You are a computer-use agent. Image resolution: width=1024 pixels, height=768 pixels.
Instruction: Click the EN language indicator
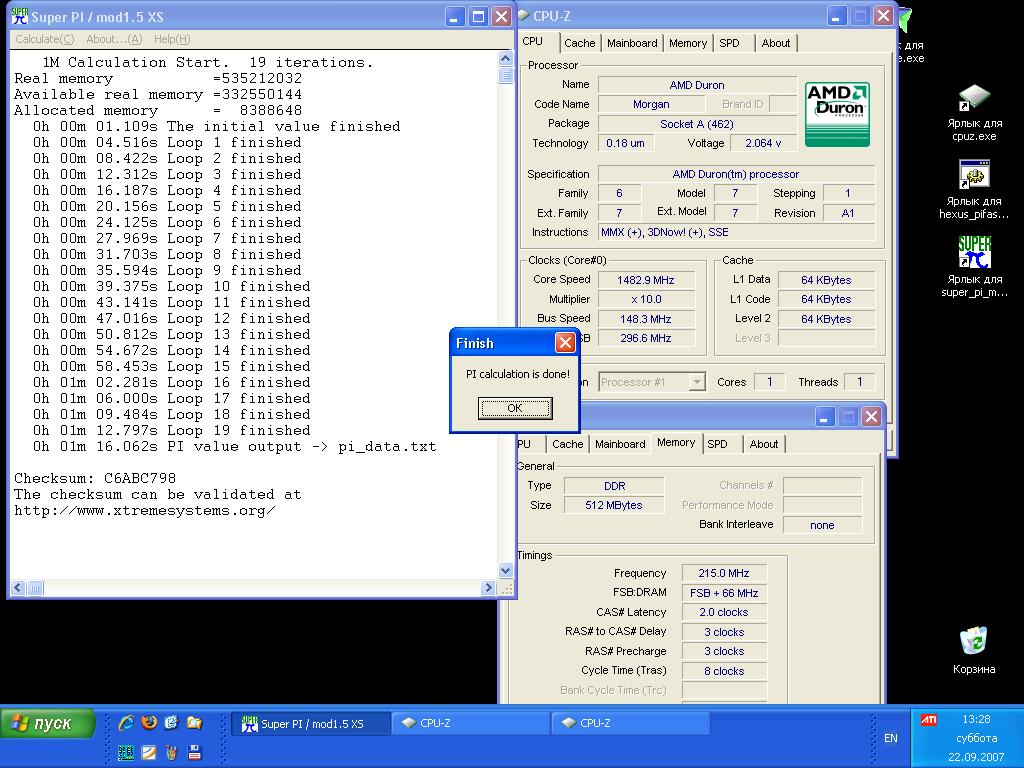[x=890, y=738]
